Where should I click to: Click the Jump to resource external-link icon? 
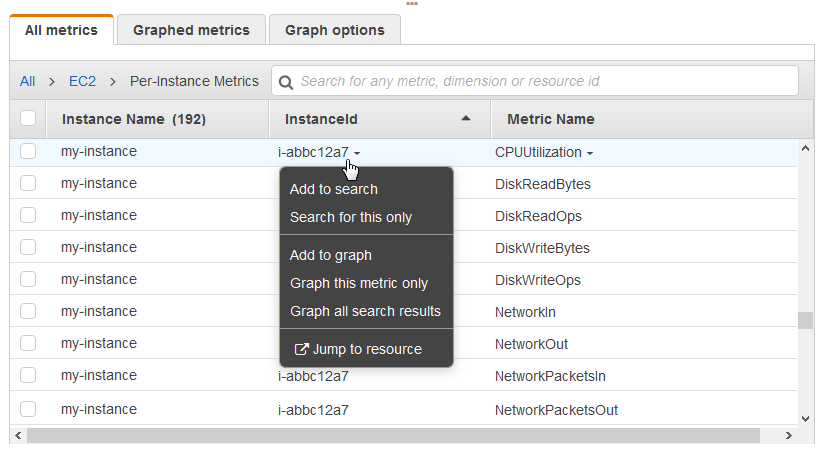[300, 349]
